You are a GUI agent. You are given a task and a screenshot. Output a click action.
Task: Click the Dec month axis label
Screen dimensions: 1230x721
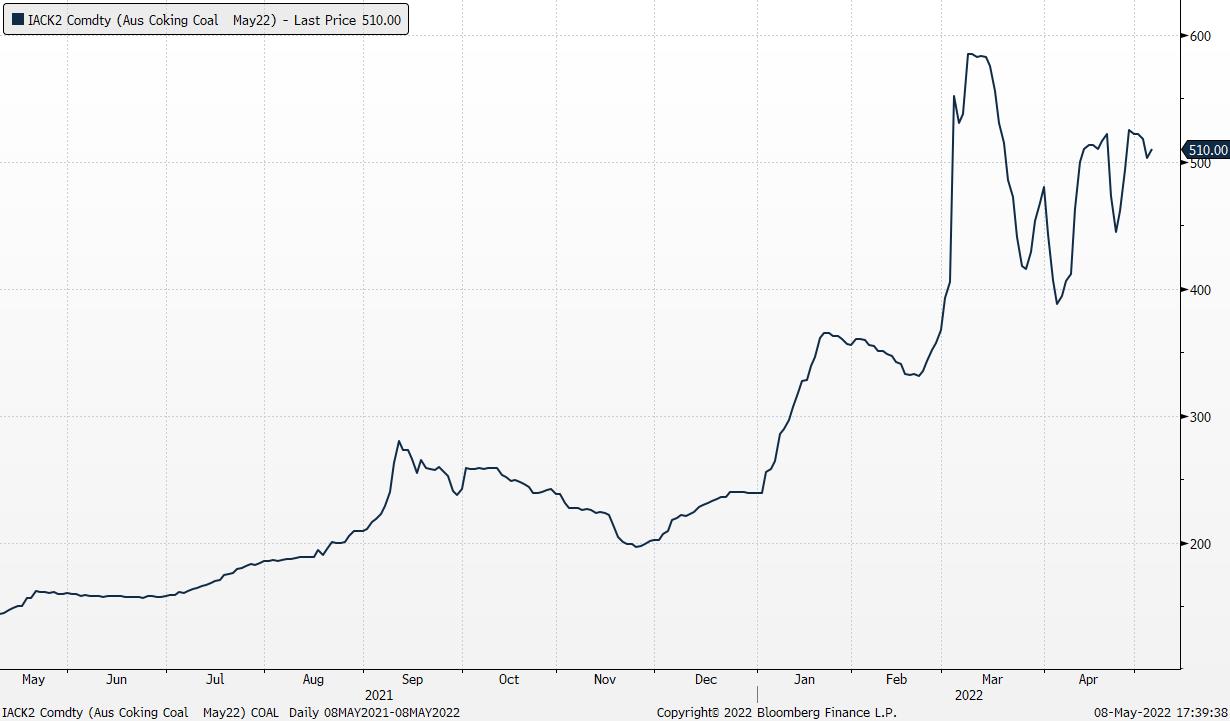706,680
